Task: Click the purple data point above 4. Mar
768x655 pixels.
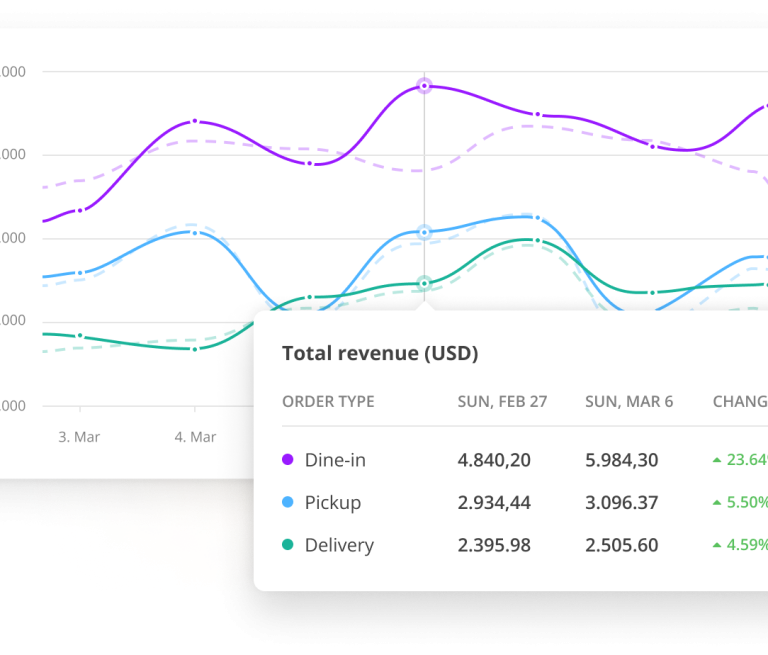Action: 194,121
